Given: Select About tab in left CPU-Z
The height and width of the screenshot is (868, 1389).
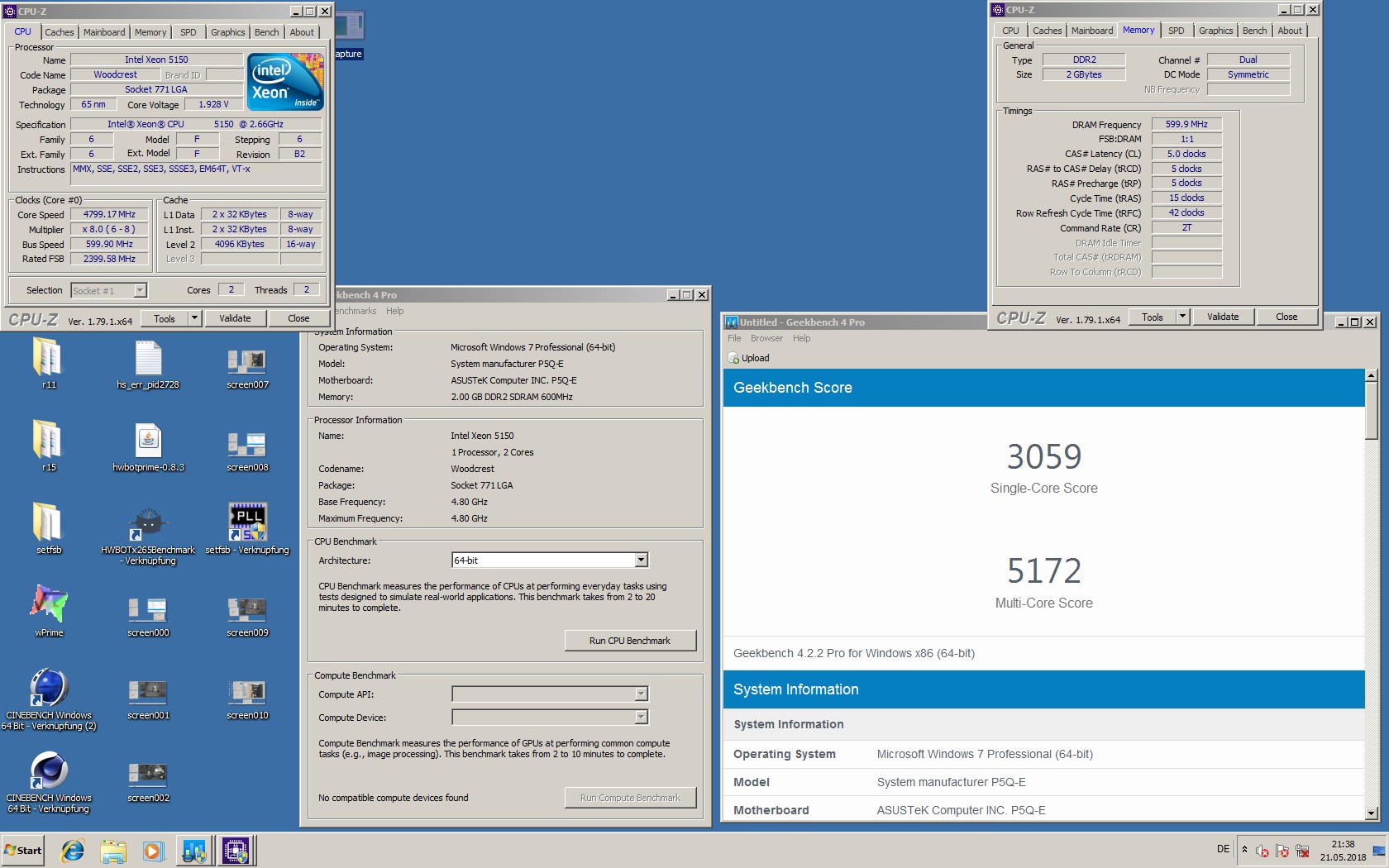Looking at the screenshot, I should click(x=302, y=32).
